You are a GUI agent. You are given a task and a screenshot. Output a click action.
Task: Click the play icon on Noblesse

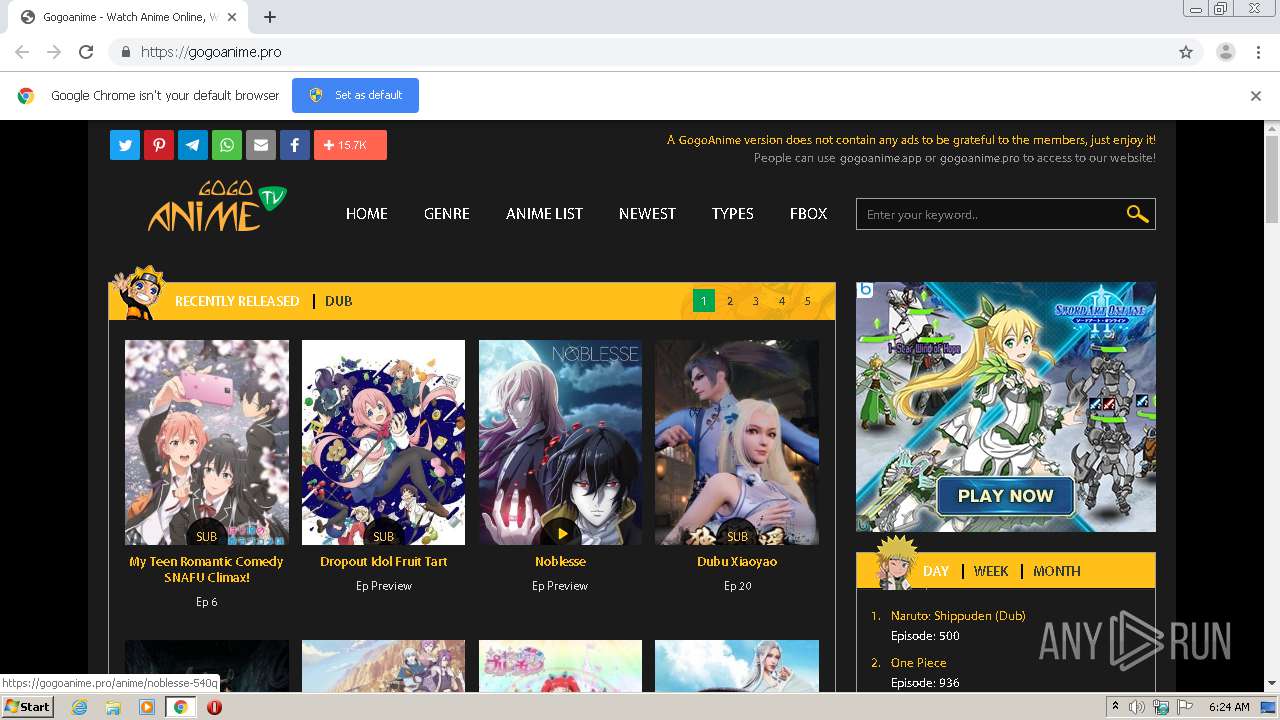tap(561, 534)
